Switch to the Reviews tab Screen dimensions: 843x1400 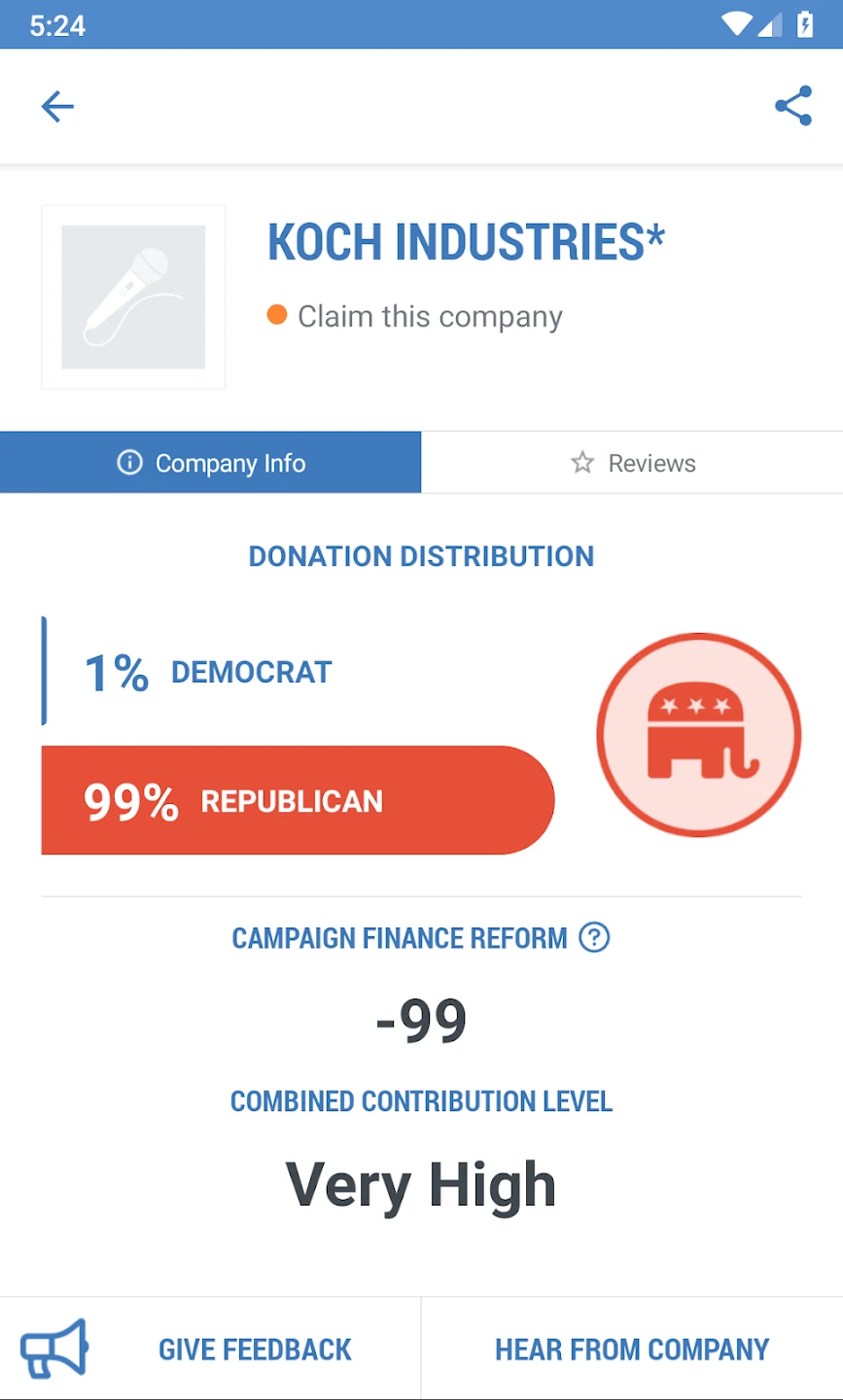point(632,463)
